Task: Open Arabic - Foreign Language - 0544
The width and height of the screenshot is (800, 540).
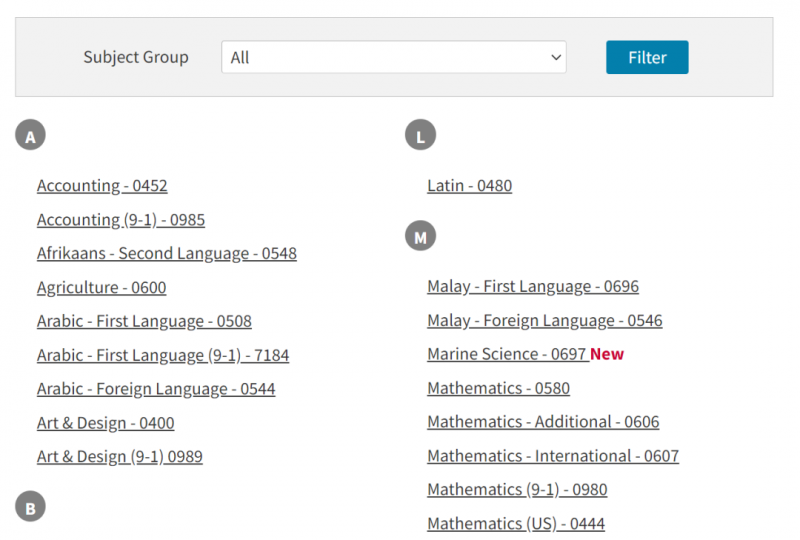Action: (156, 389)
